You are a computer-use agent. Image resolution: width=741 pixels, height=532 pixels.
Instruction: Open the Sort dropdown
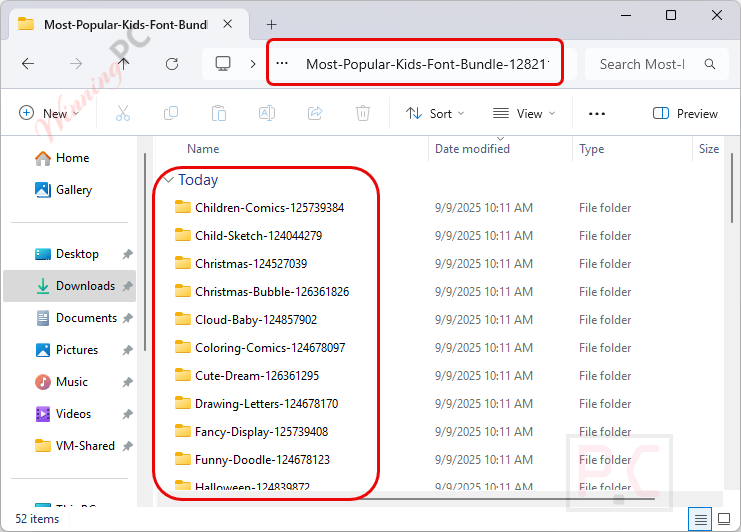click(435, 113)
